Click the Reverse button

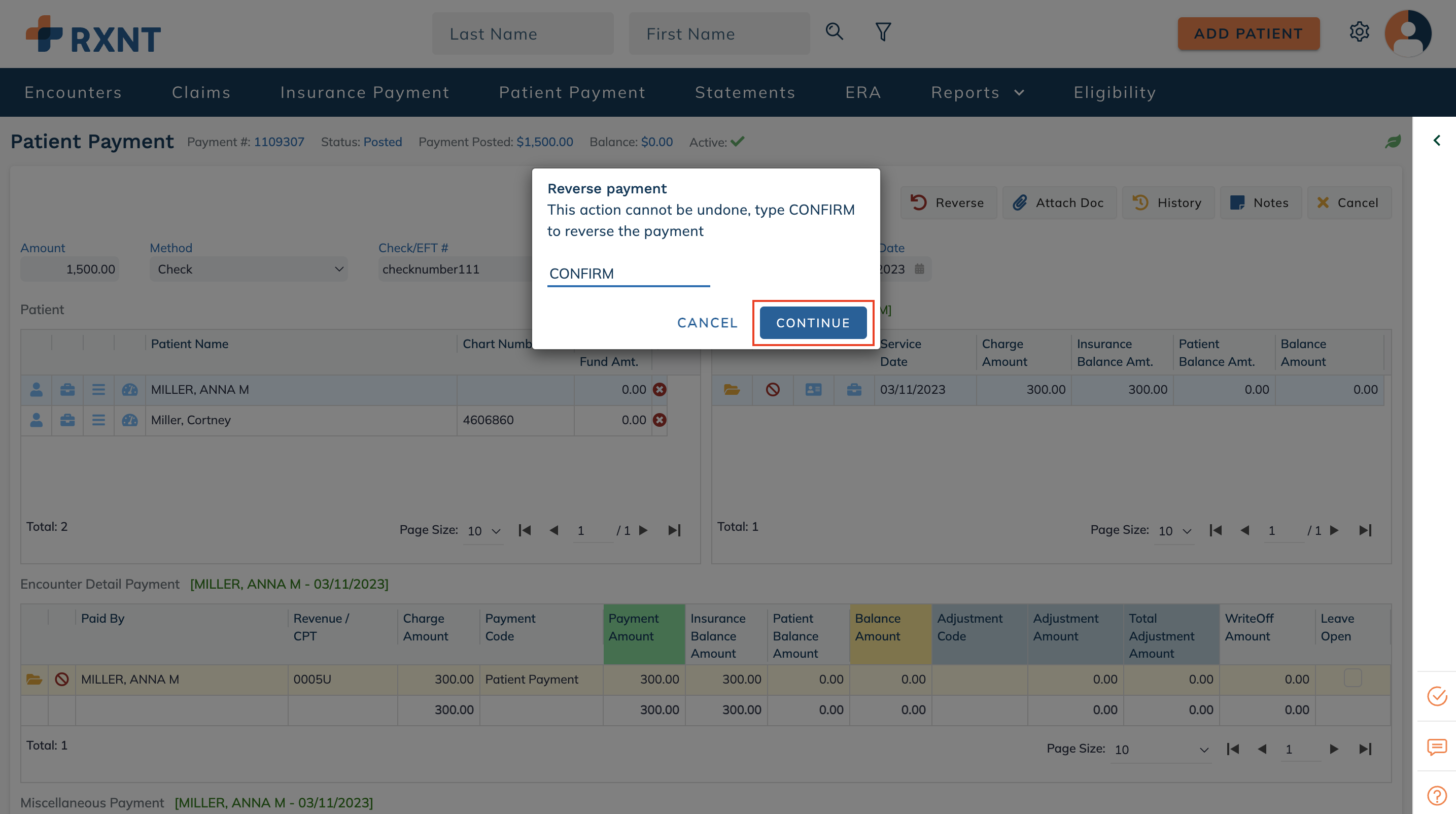click(948, 202)
